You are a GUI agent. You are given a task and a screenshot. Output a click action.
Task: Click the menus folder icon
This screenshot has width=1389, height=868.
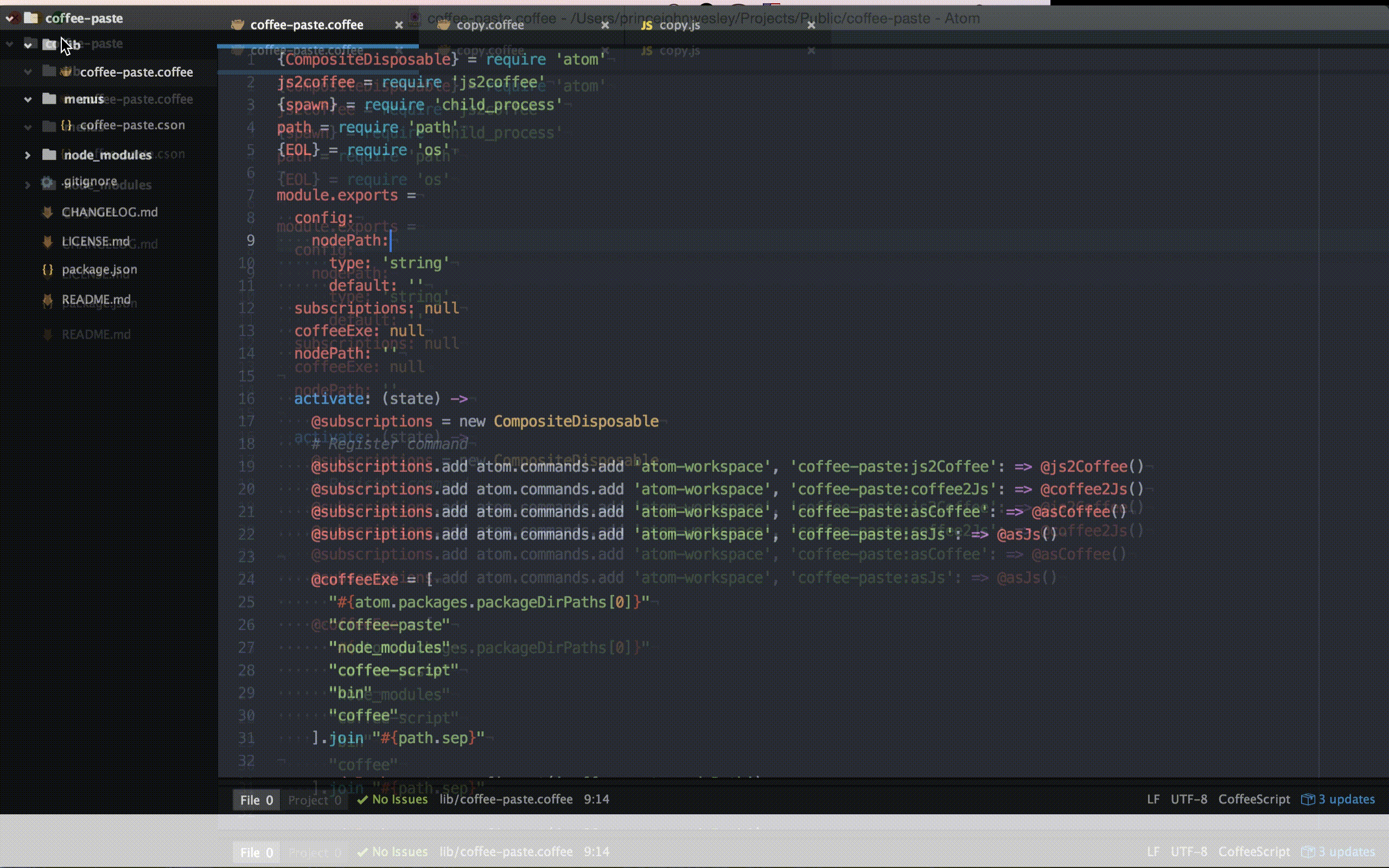(x=49, y=99)
